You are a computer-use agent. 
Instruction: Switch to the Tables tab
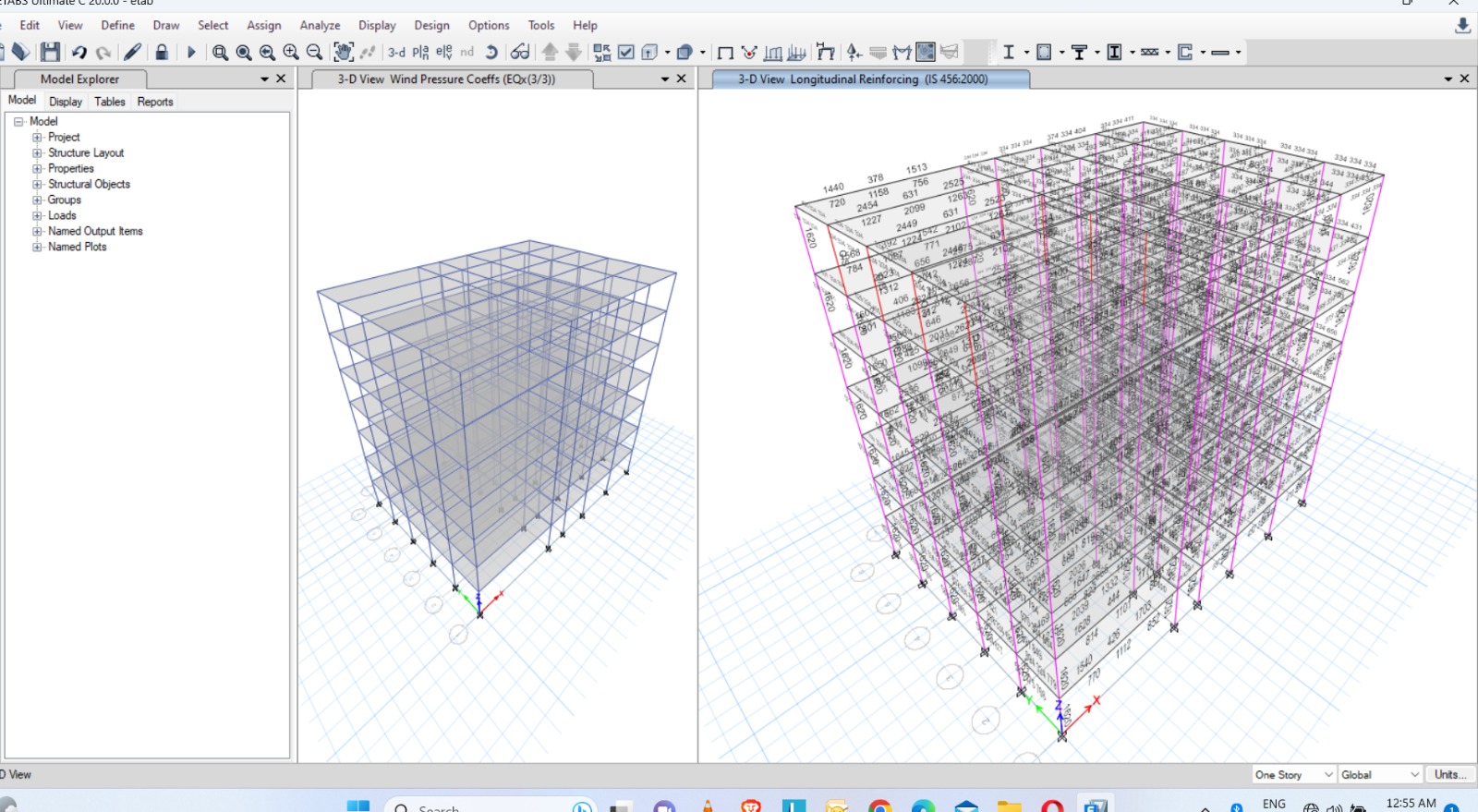[109, 102]
